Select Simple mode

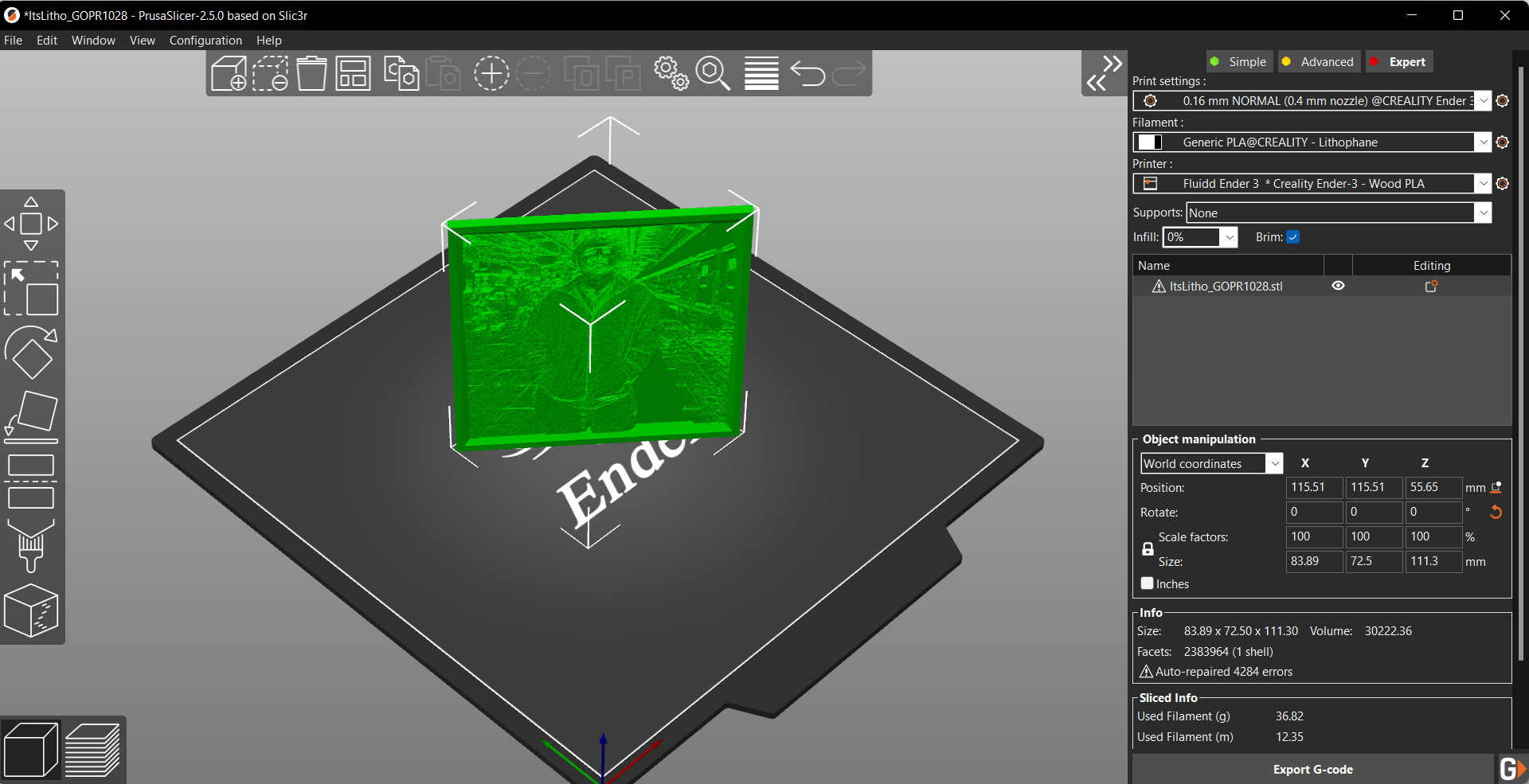pyautogui.click(x=1238, y=62)
